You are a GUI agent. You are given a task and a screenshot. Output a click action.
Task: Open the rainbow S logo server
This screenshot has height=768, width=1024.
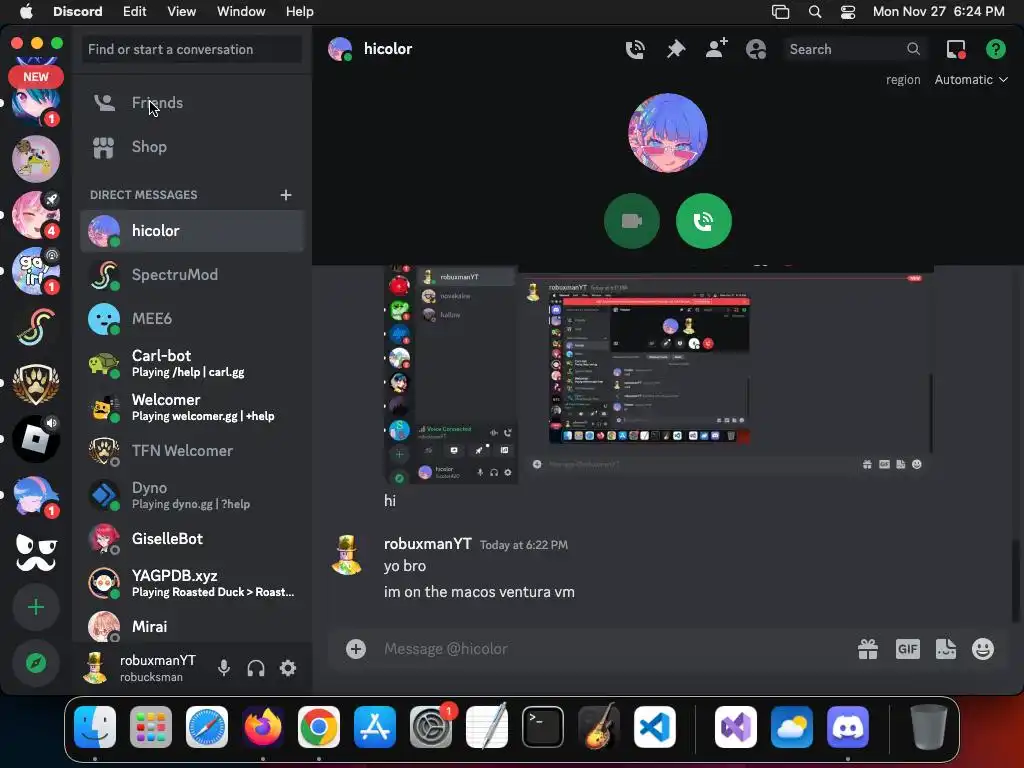tap(36, 327)
